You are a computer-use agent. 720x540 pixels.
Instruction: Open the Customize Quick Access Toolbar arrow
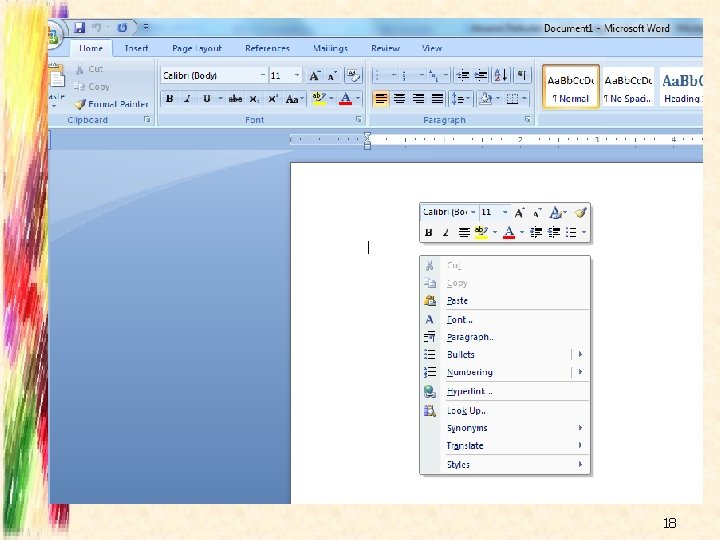click(x=146, y=27)
